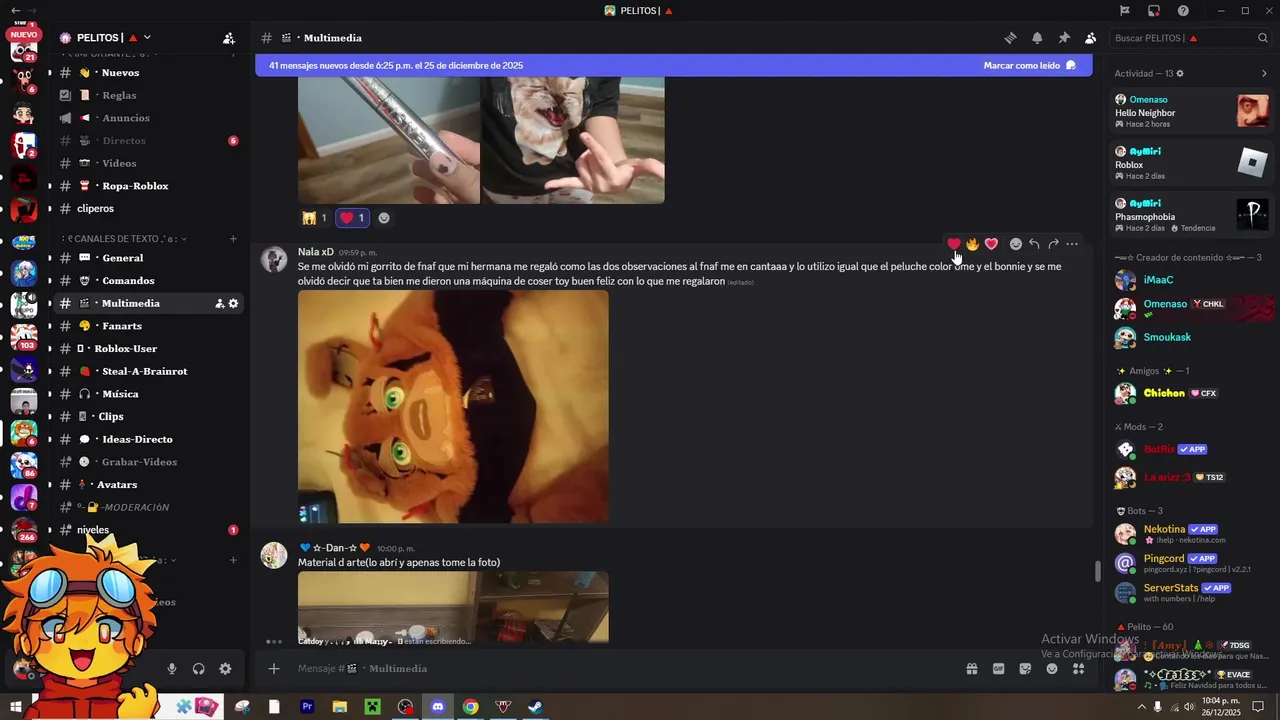Image resolution: width=1280 pixels, height=720 pixels.
Task: Collapse the CANALES DE TEXTO category
Action: [125, 239]
